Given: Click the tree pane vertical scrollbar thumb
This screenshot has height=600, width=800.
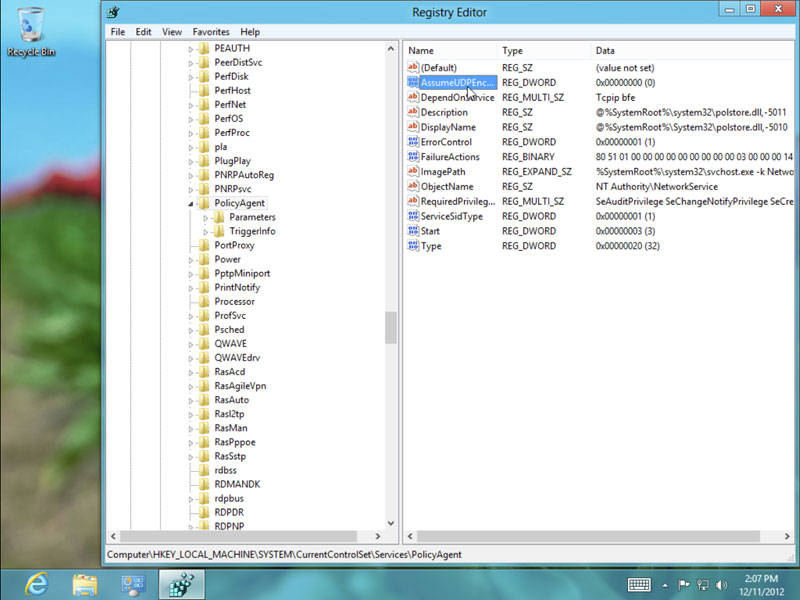Looking at the screenshot, I should pos(391,327).
